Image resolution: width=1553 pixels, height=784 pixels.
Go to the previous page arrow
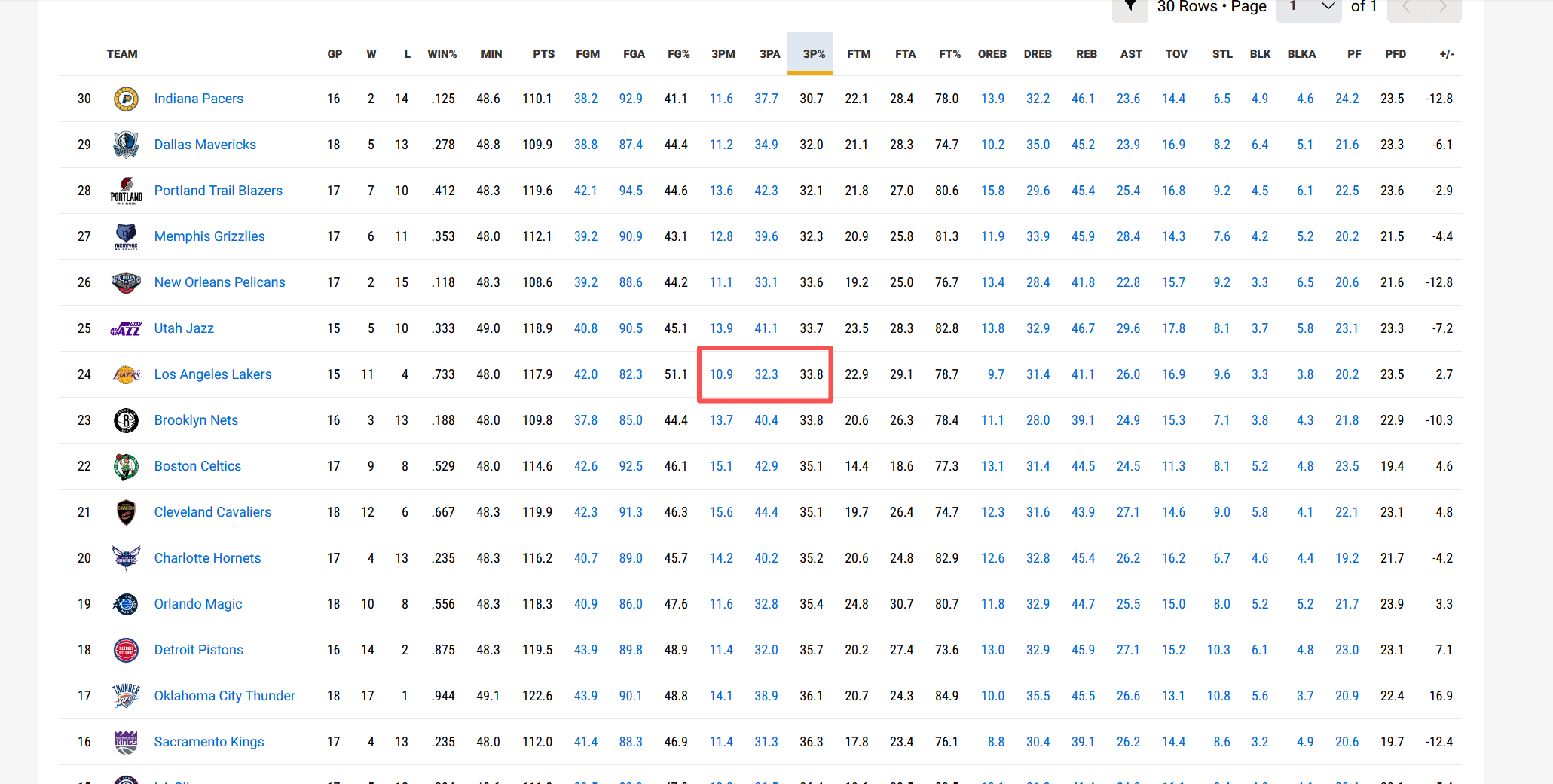click(x=1406, y=7)
